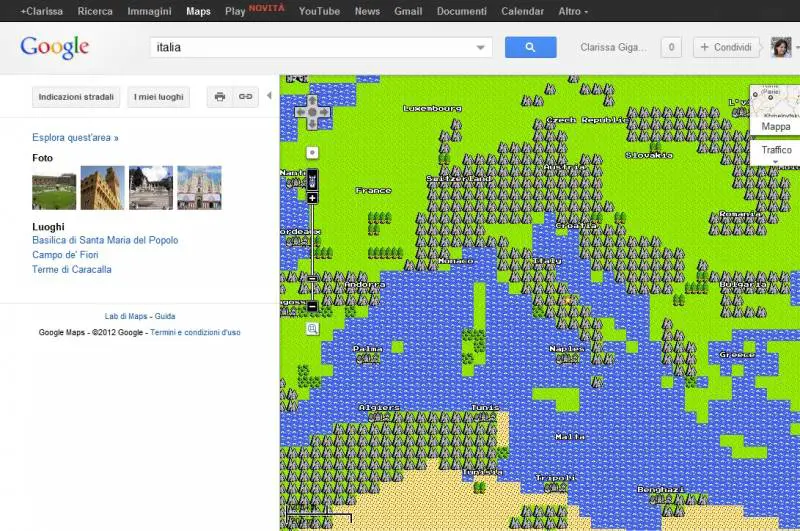This screenshot has height=531, width=800.
Task: Click the magnifier zoom-box icon on map
Action: (312, 328)
